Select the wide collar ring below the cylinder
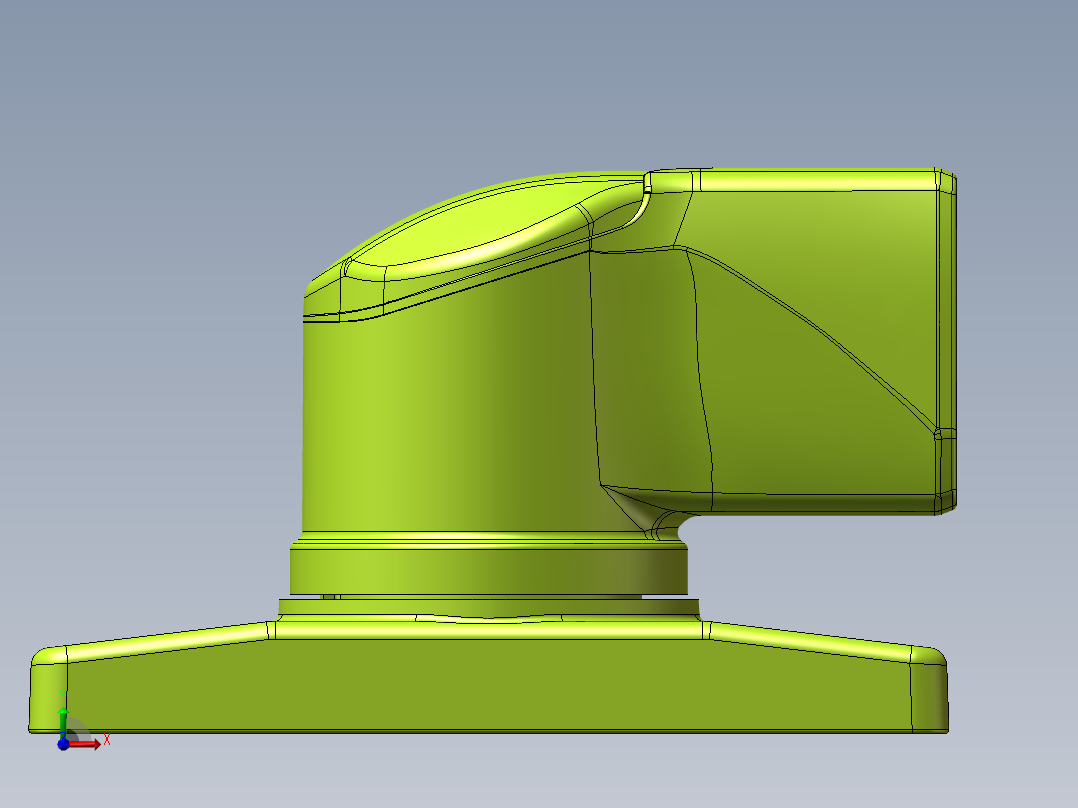The height and width of the screenshot is (808, 1078). point(488,570)
